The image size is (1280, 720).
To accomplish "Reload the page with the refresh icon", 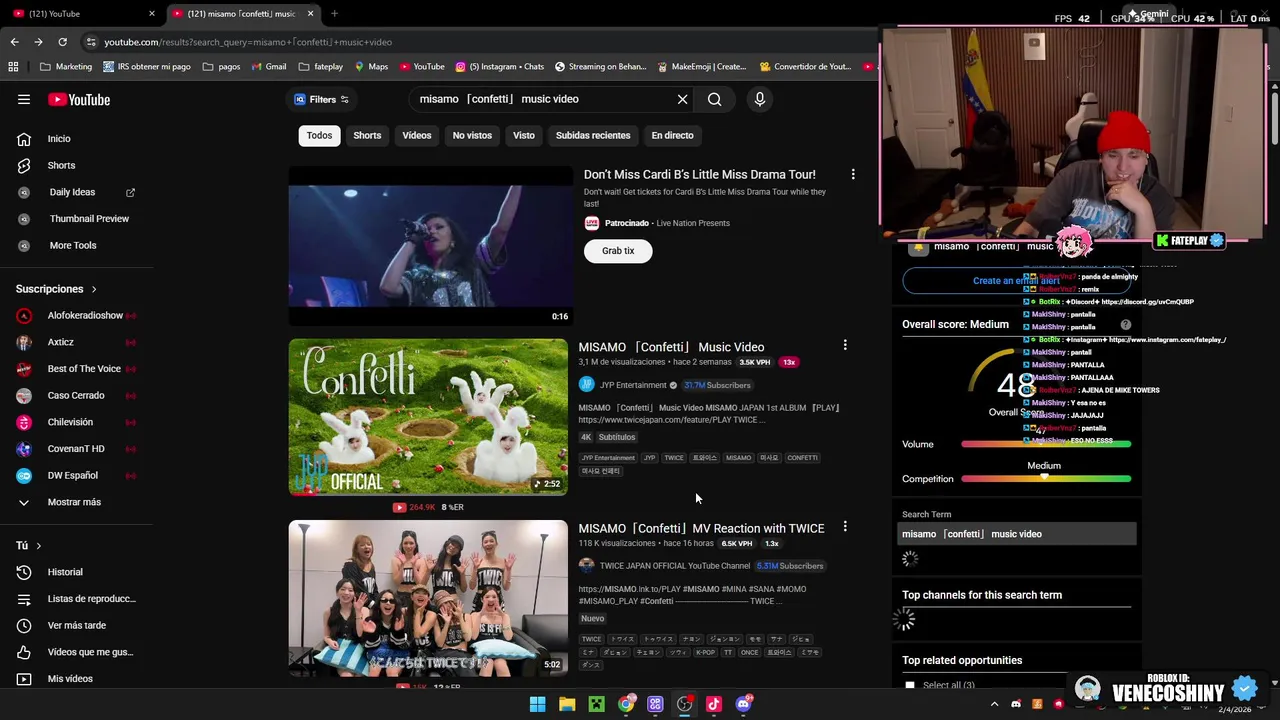I will pos(62,42).
